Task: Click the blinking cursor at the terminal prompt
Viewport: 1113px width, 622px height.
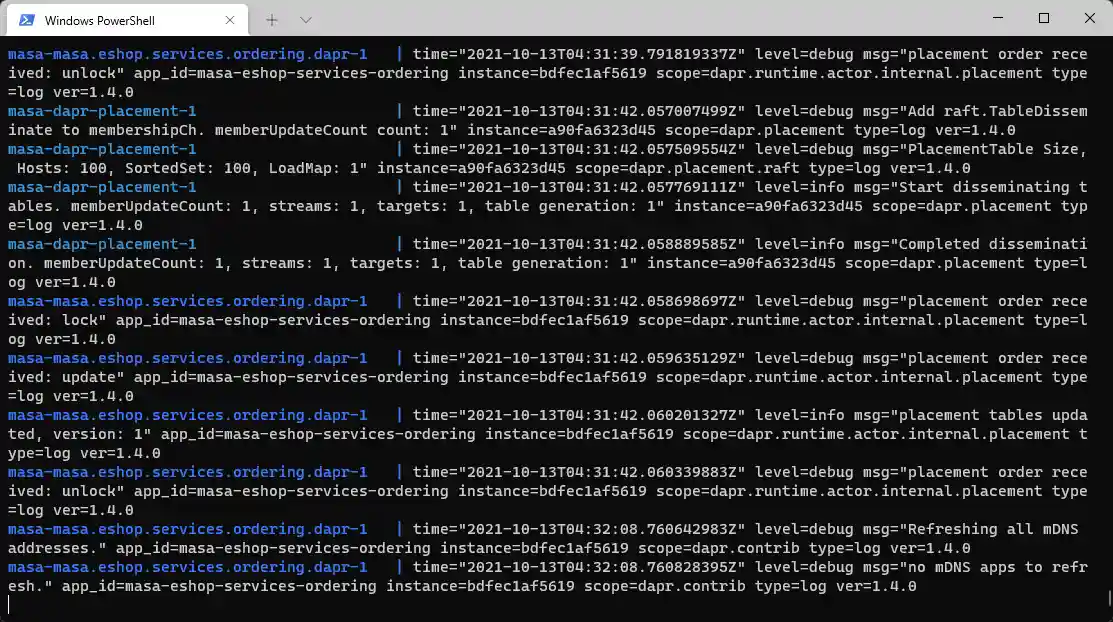Action: (8, 604)
